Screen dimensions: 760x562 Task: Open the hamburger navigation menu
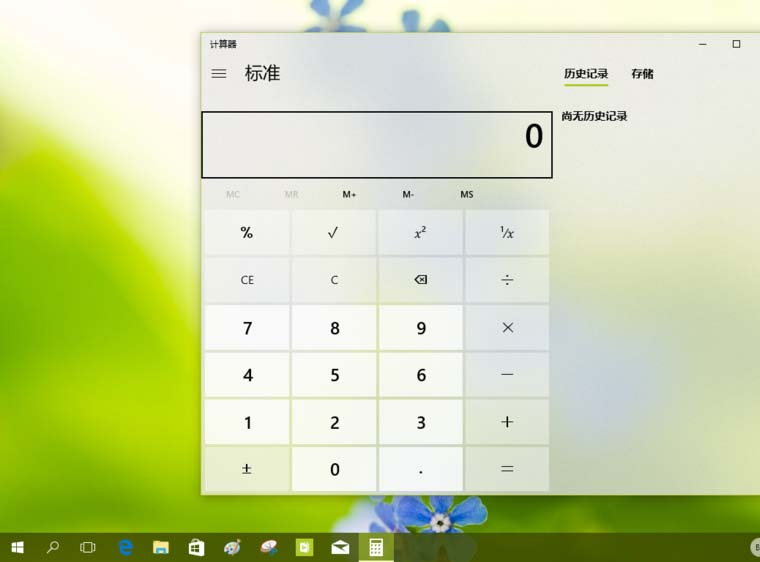(219, 74)
